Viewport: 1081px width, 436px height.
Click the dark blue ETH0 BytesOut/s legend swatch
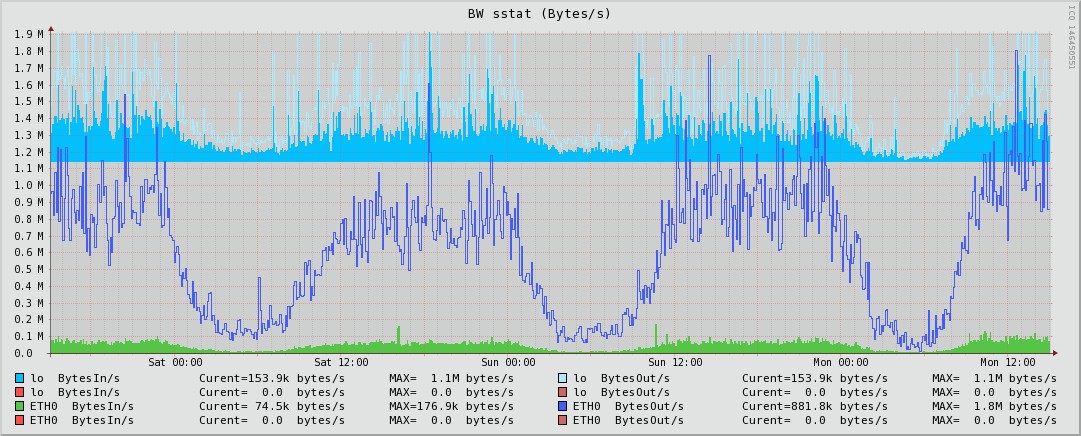click(x=562, y=406)
